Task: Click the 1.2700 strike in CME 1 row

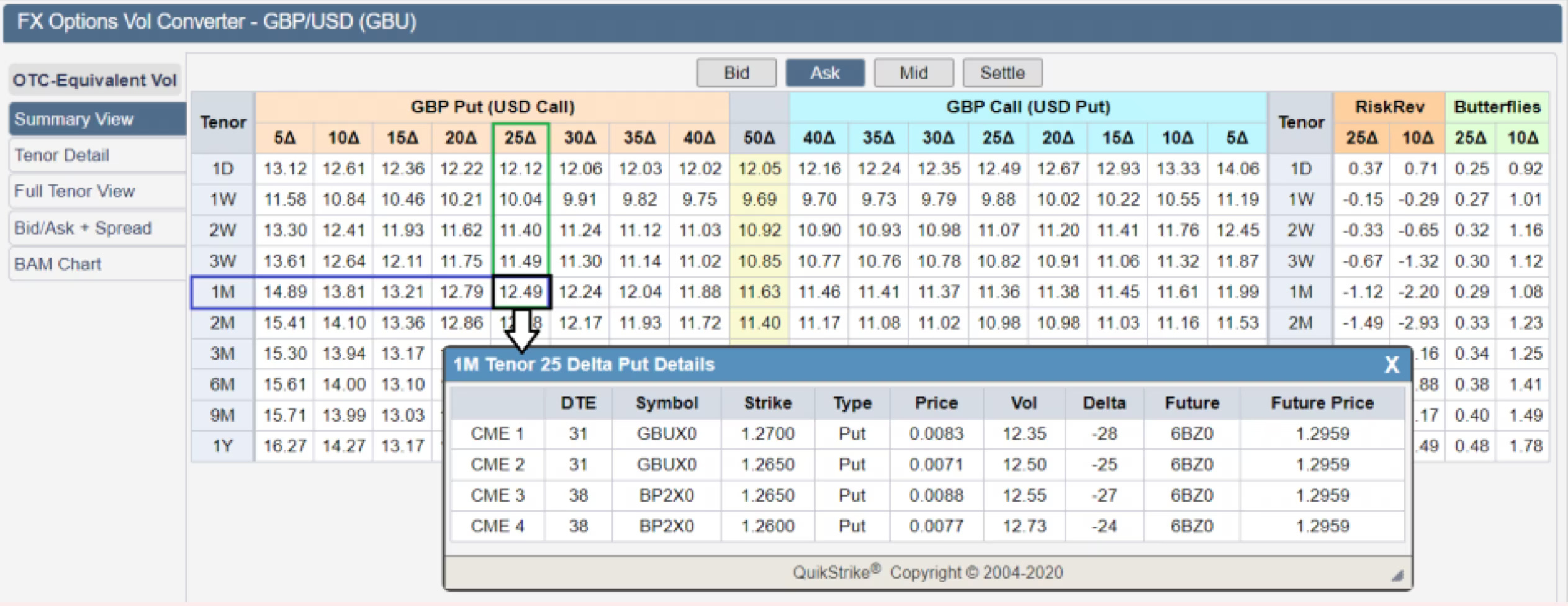Action: click(768, 433)
